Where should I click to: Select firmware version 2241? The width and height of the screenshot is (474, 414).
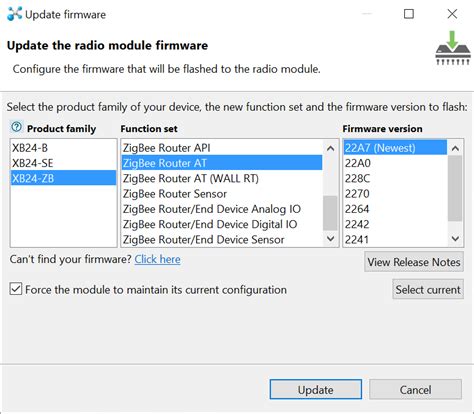395,239
